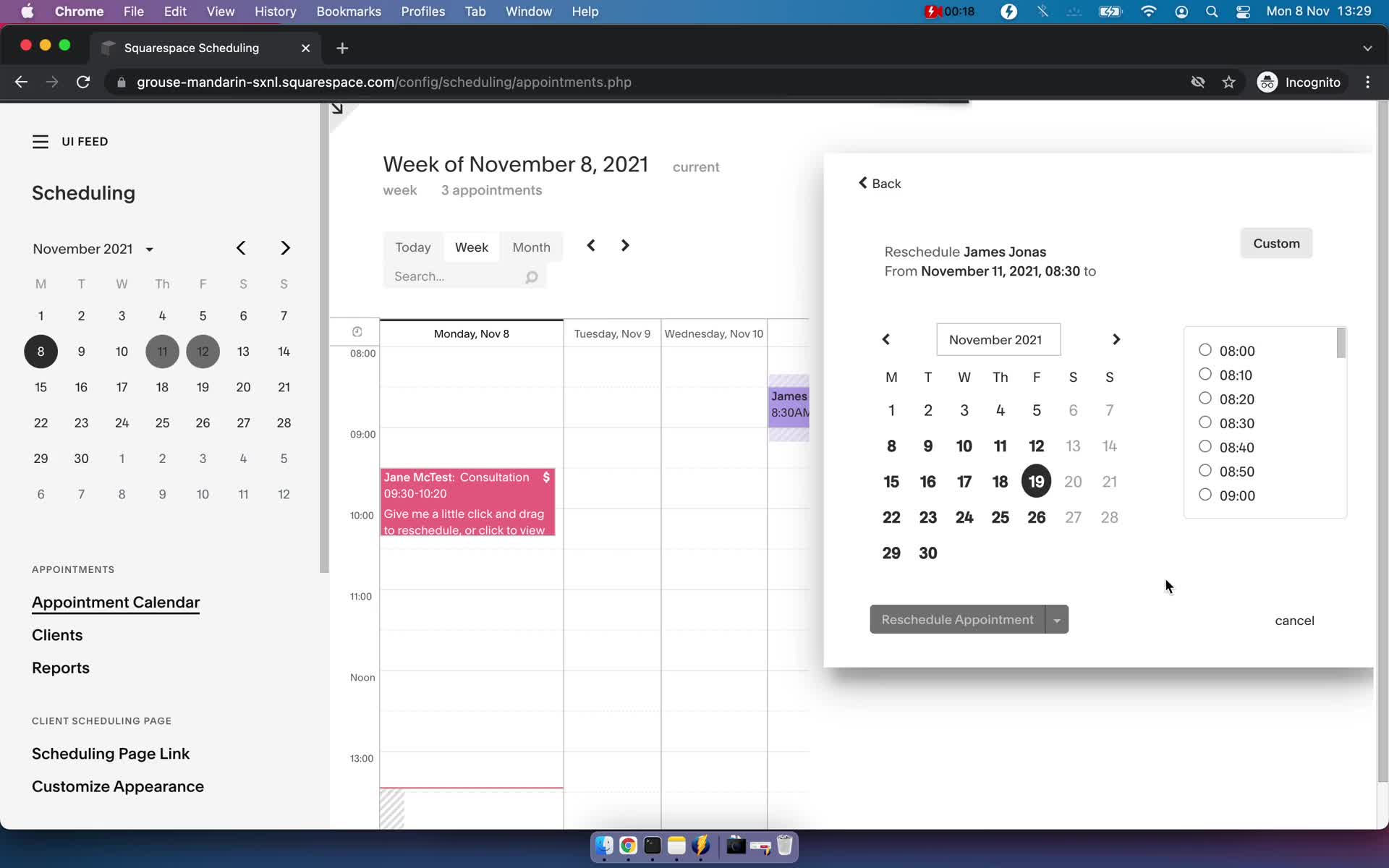Open Control Center in menu bar
This screenshot has width=1389, height=868.
1243,12
